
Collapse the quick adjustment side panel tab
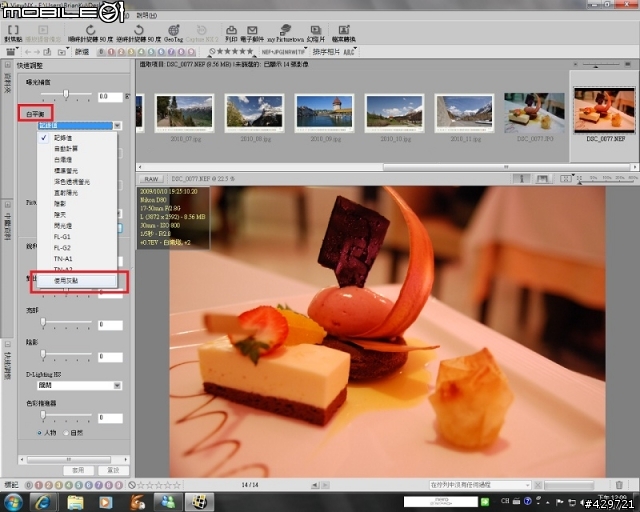coord(7,344)
